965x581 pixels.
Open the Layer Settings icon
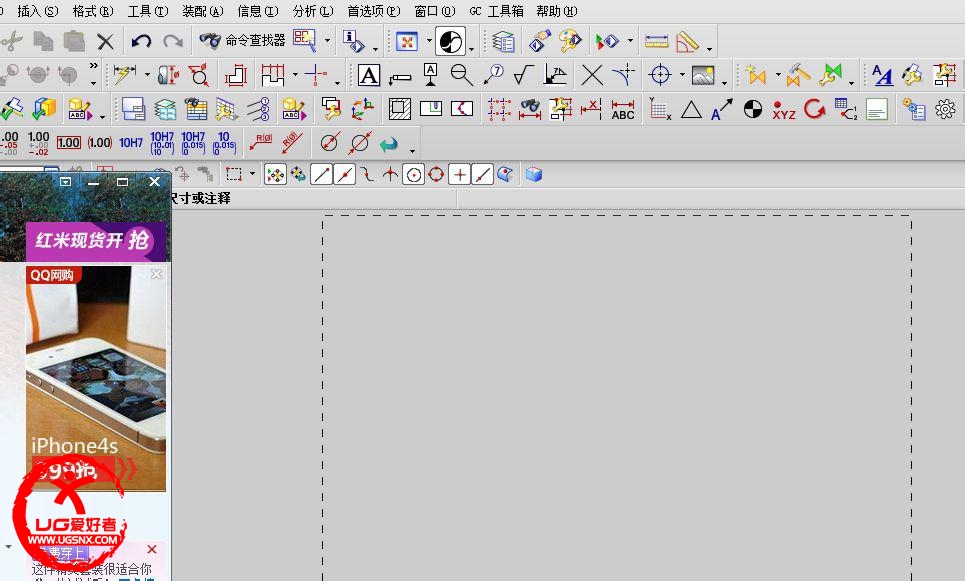pos(503,41)
